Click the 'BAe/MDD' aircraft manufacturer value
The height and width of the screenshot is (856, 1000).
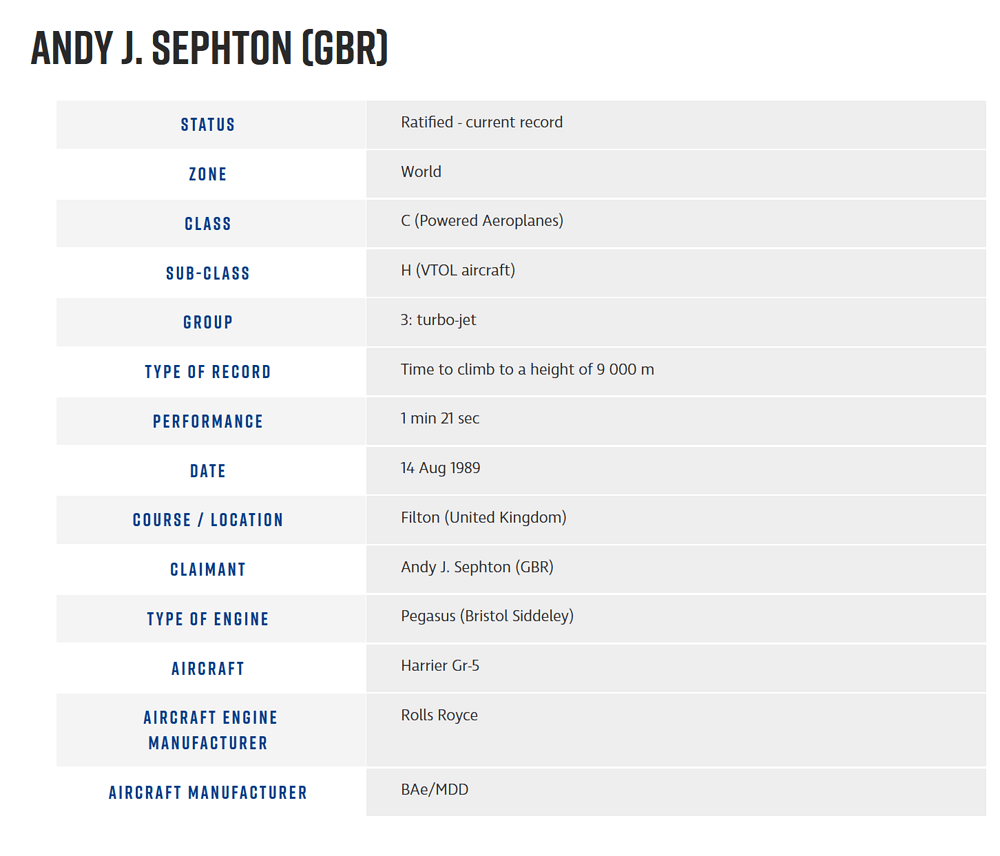coord(434,790)
